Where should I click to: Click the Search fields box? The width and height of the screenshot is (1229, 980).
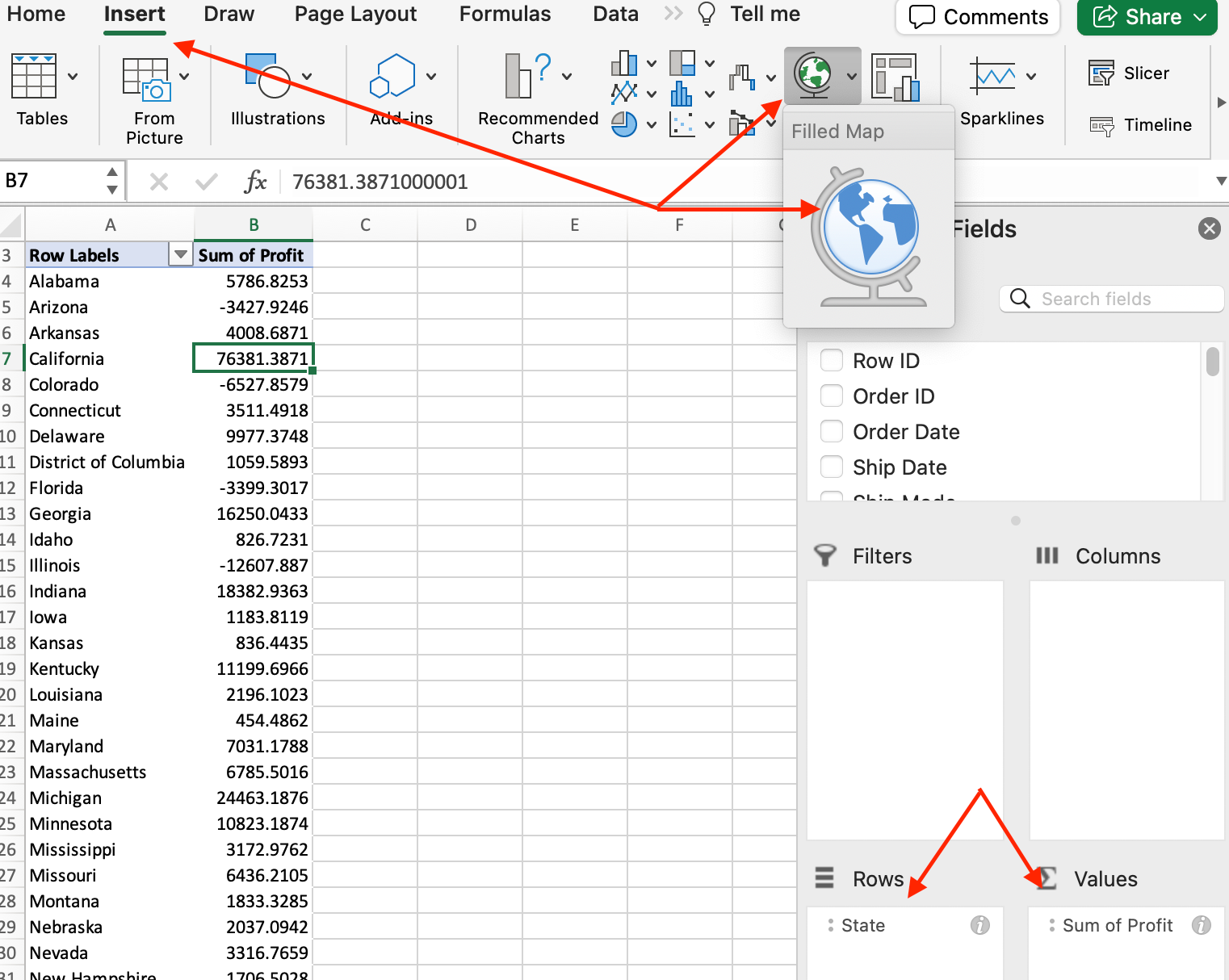pos(1112,299)
